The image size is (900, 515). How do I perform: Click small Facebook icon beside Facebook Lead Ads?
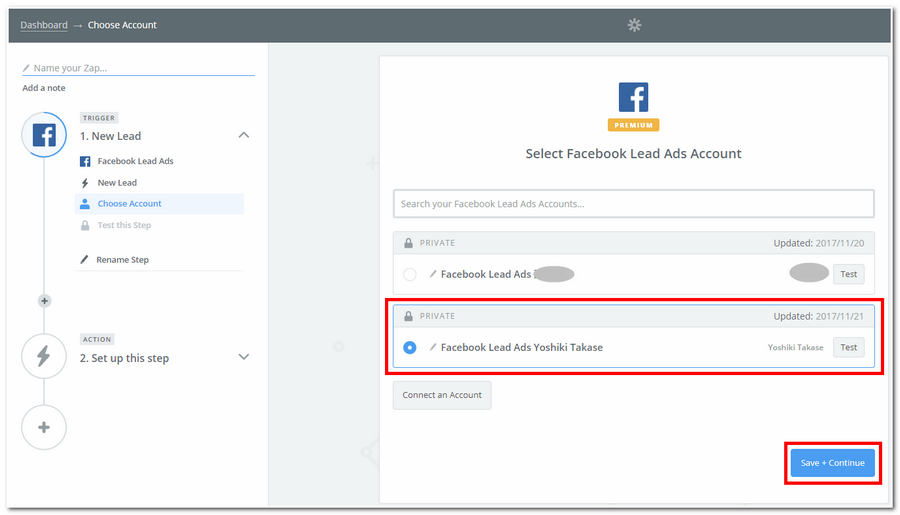point(85,161)
